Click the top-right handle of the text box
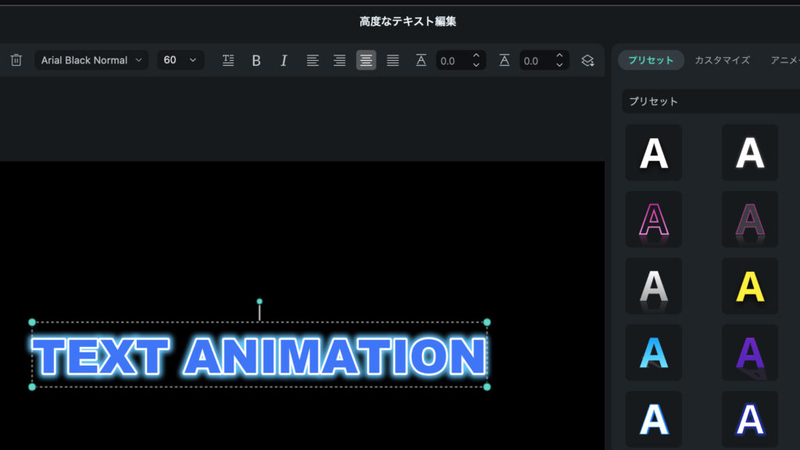800x450 pixels. 487,322
